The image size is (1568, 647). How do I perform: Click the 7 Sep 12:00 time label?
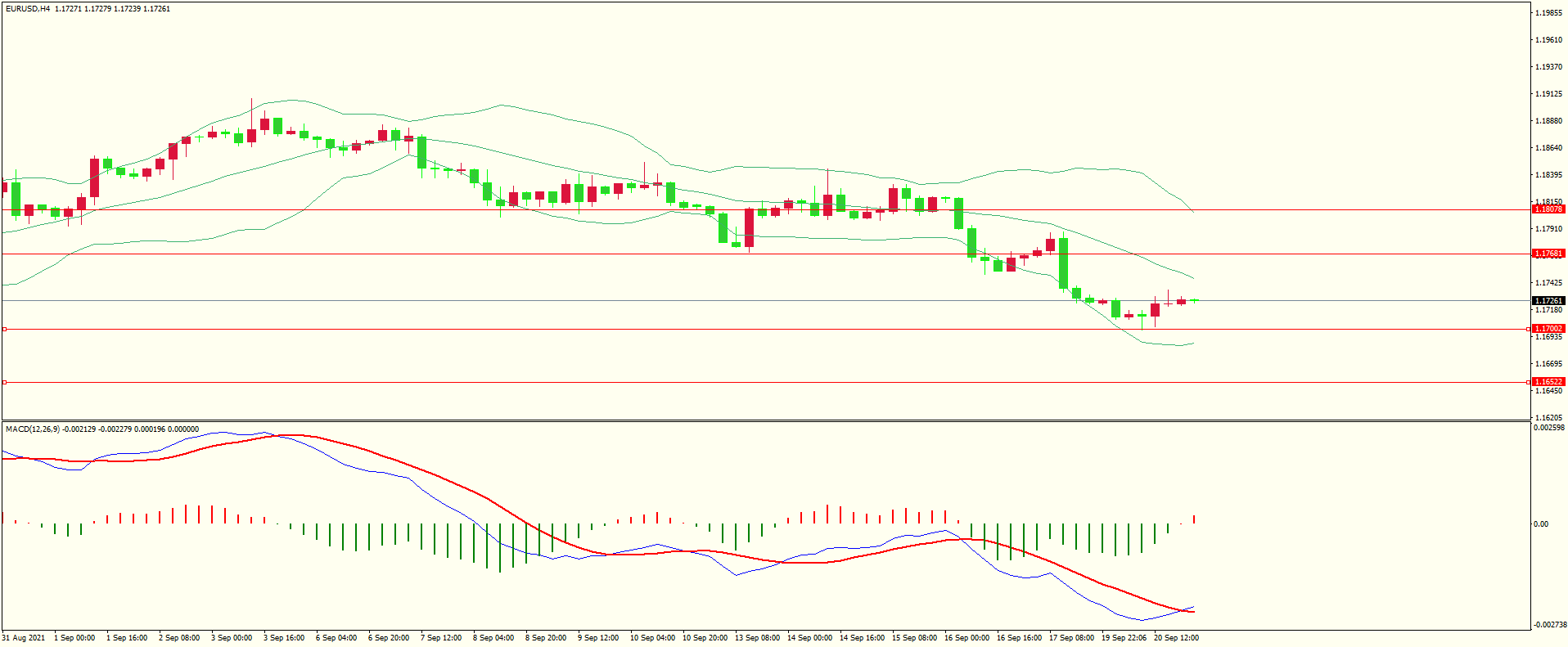(x=441, y=638)
